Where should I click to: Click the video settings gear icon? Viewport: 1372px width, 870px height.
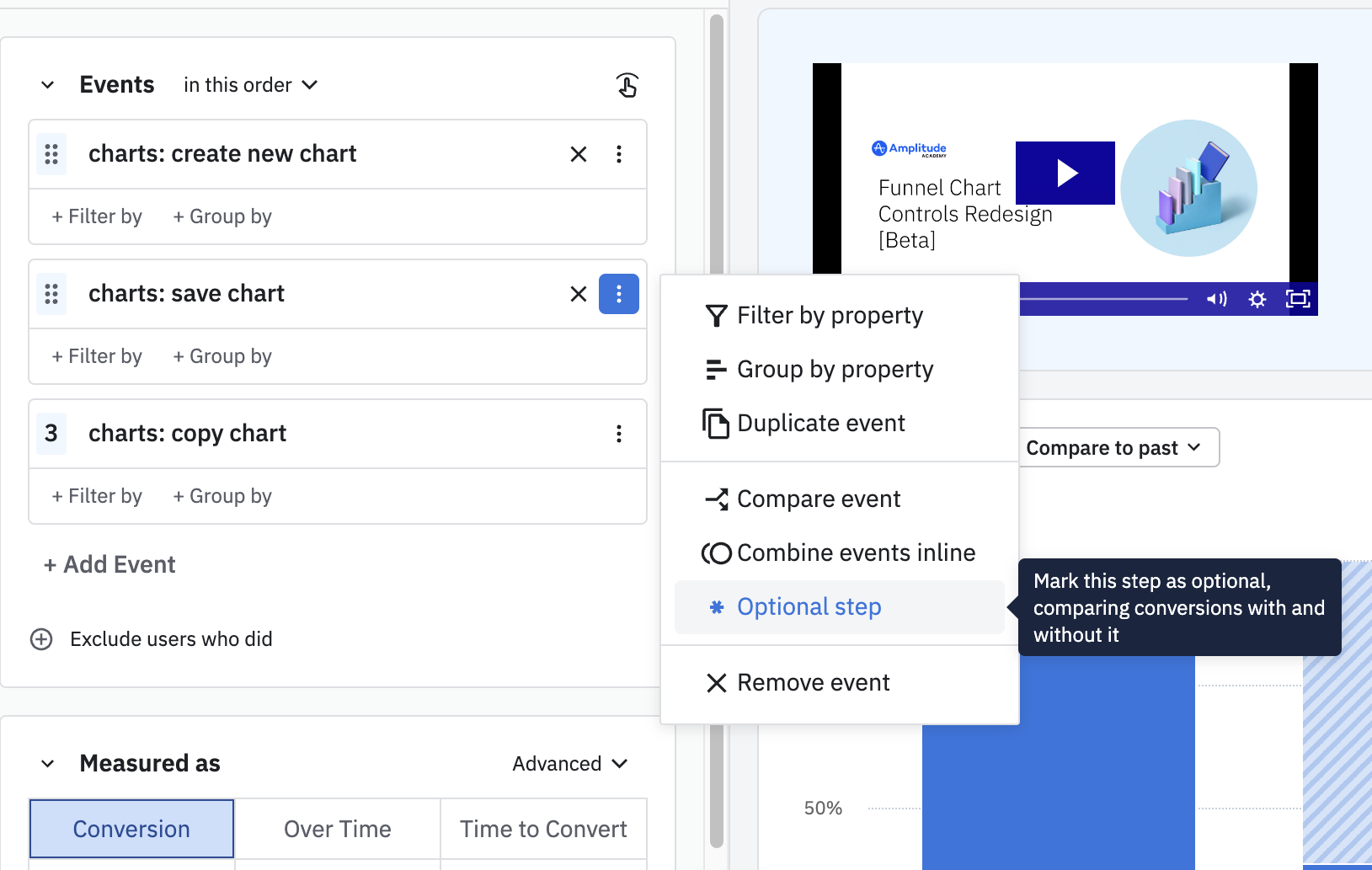pos(1257,299)
